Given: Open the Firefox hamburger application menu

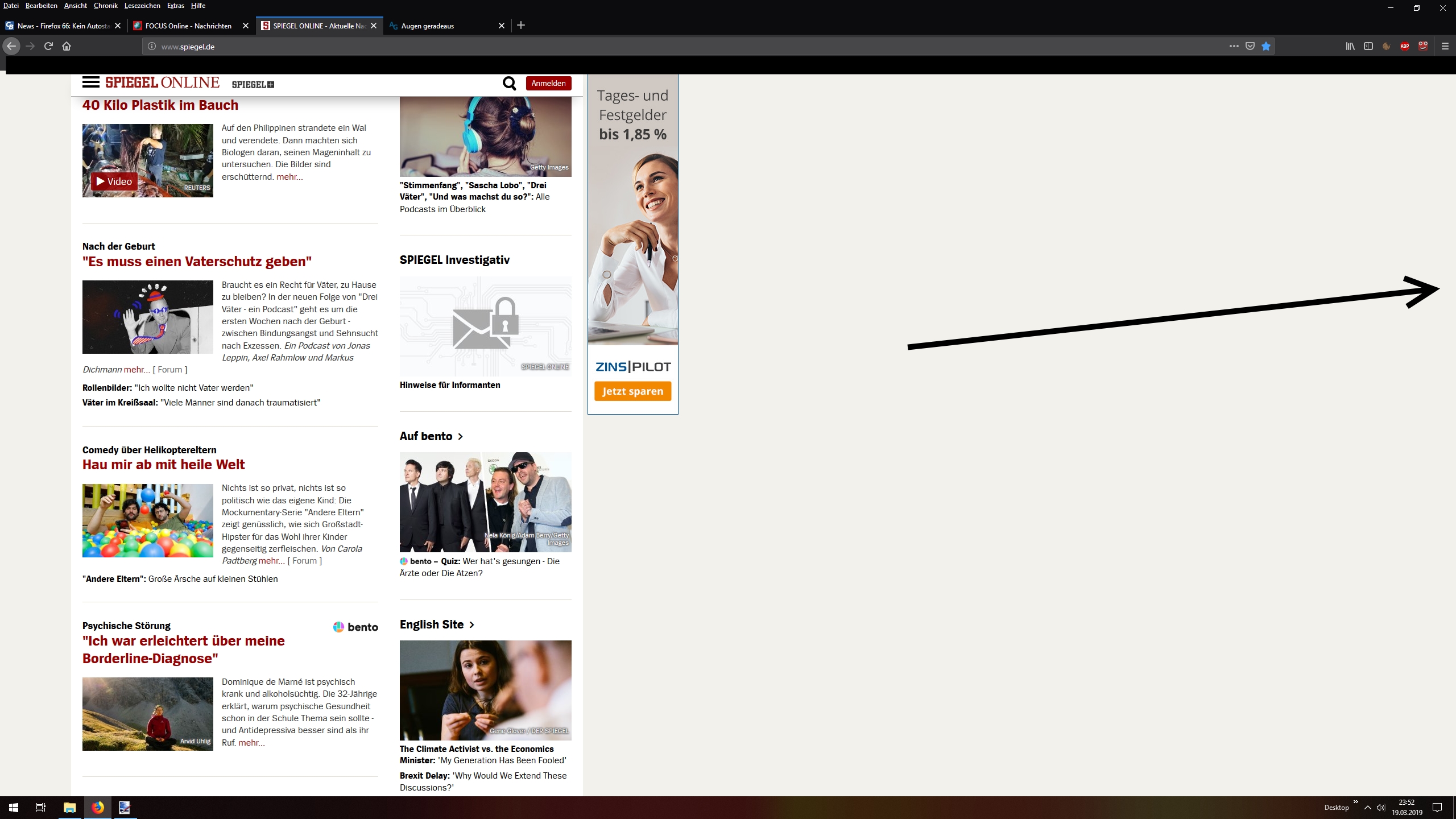Looking at the screenshot, I should (1445, 47).
